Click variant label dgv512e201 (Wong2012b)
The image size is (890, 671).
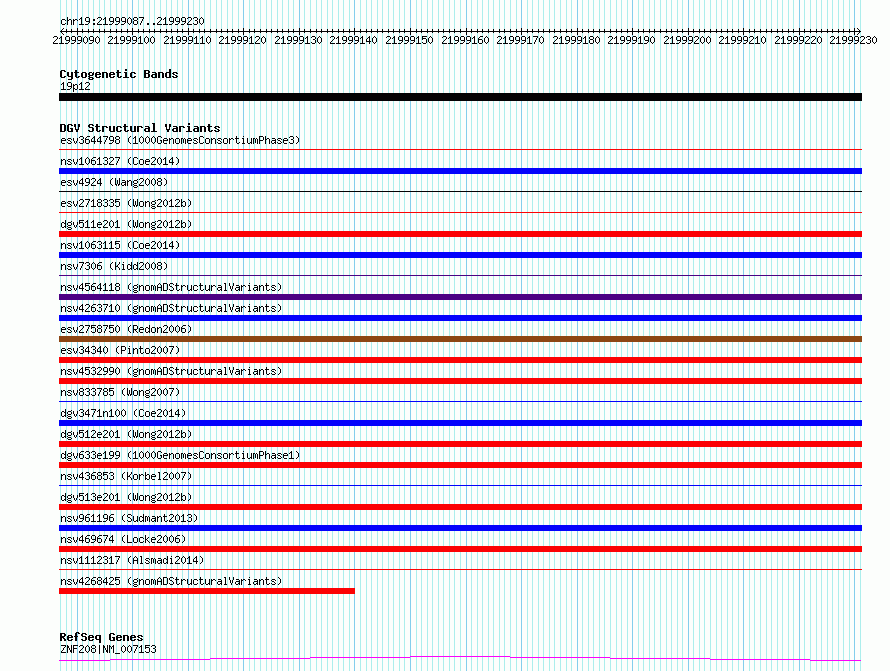tap(126, 434)
